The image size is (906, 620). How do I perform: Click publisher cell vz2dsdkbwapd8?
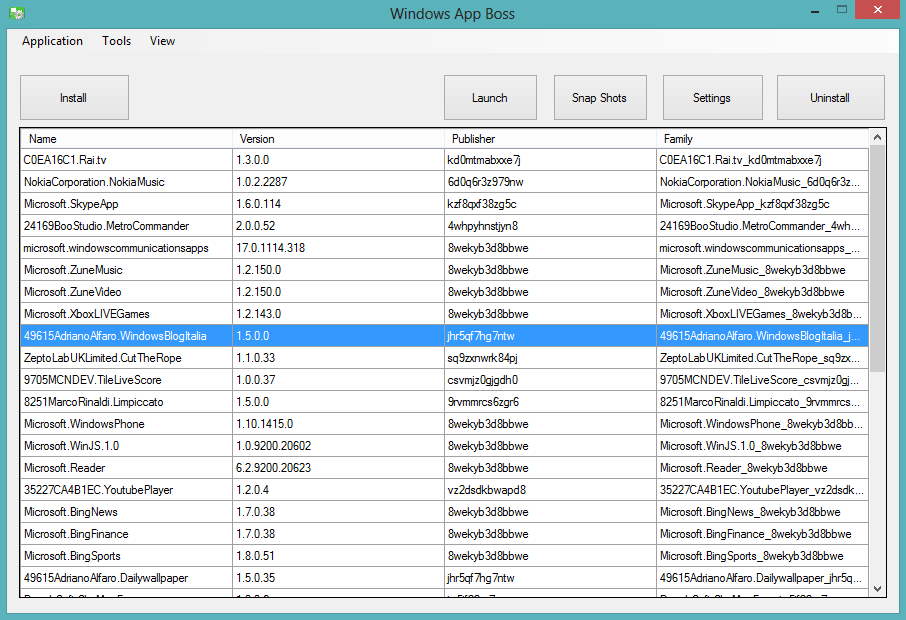point(550,489)
